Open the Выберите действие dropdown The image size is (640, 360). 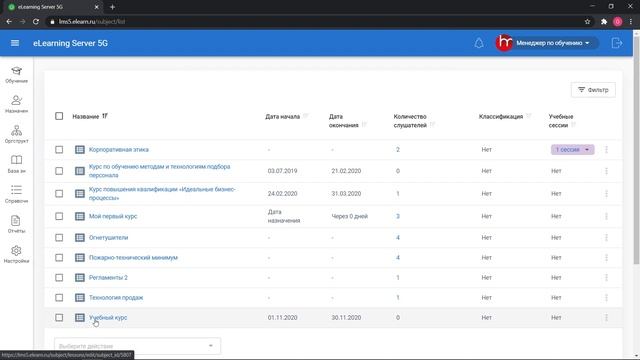[137, 346]
